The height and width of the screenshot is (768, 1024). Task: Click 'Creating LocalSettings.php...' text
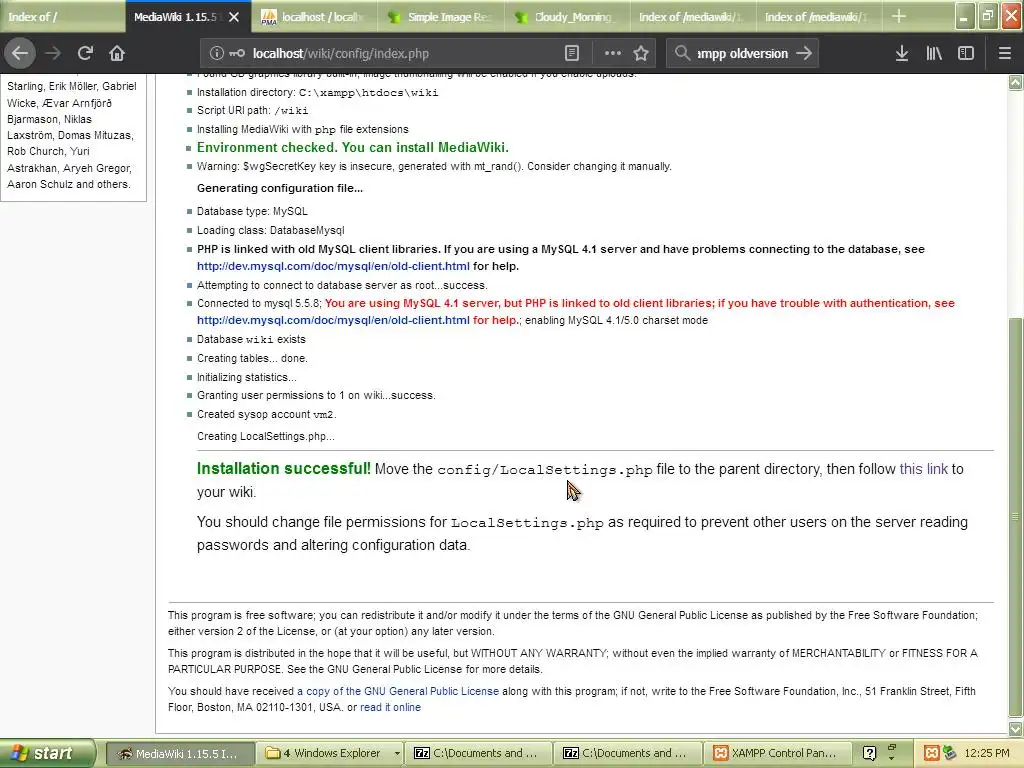(266, 436)
